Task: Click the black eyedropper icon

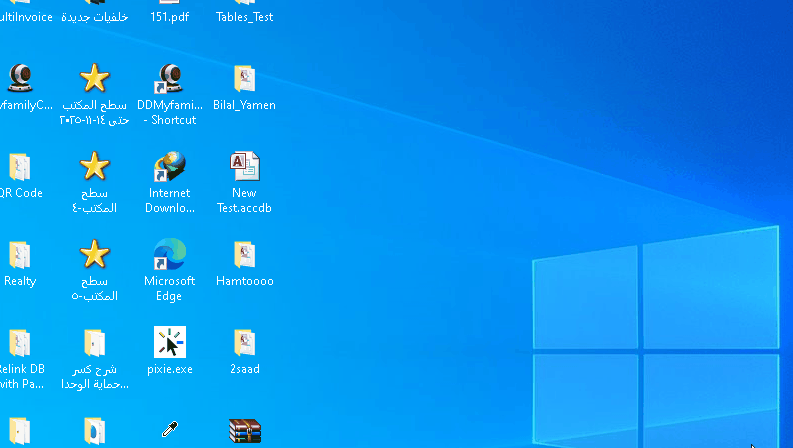Action: coord(169,431)
